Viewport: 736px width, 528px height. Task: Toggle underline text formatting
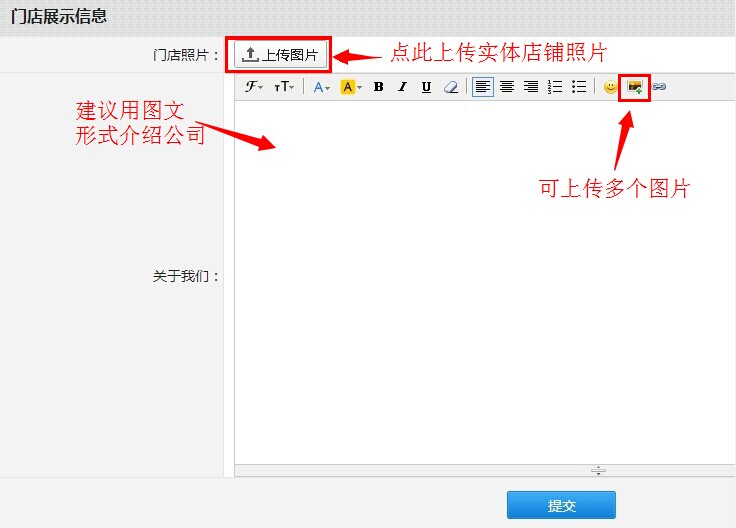click(x=427, y=87)
